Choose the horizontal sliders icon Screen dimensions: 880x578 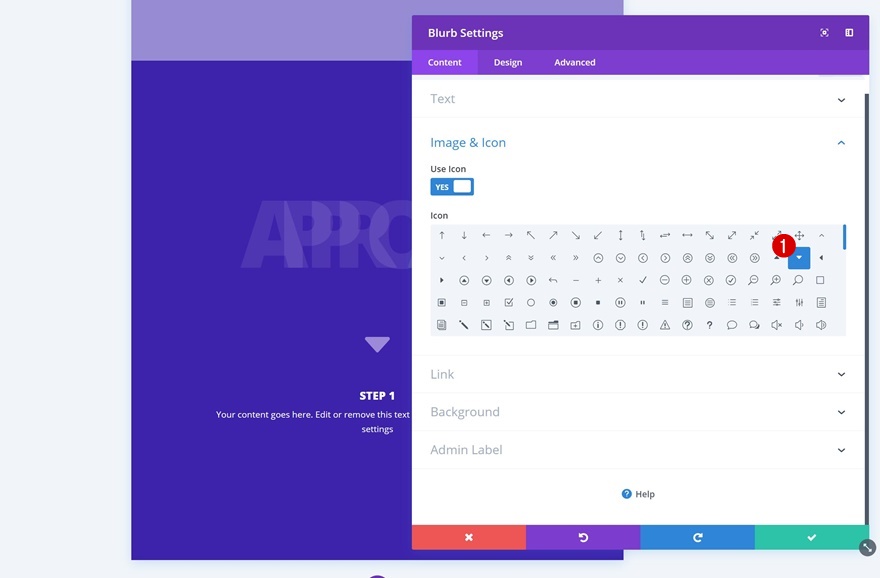click(777, 302)
